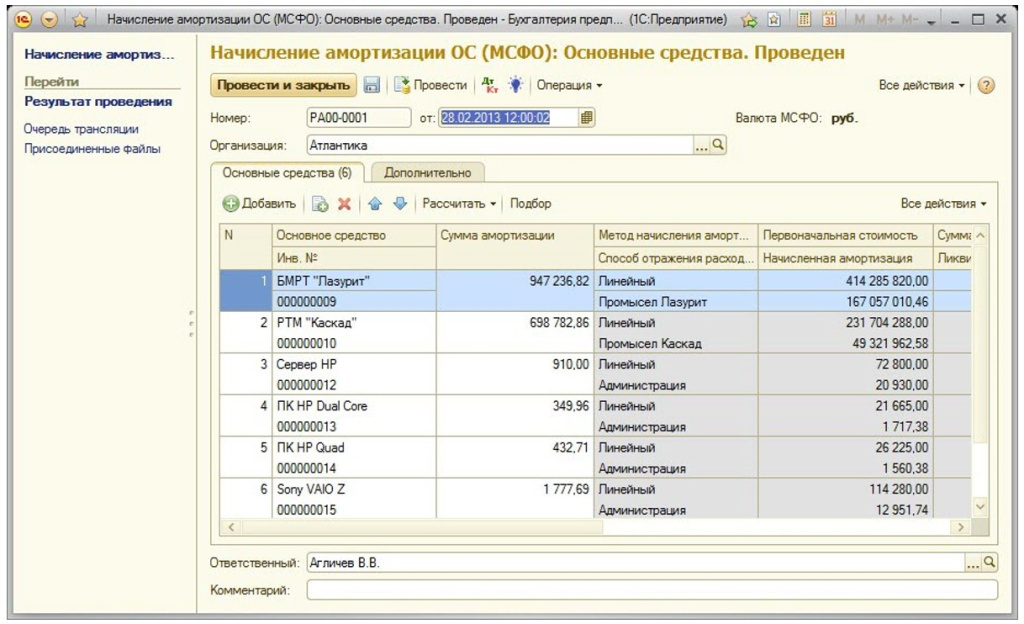1024x624 pixels.
Task: Open Очередь трансляции link
Action: tap(81, 129)
